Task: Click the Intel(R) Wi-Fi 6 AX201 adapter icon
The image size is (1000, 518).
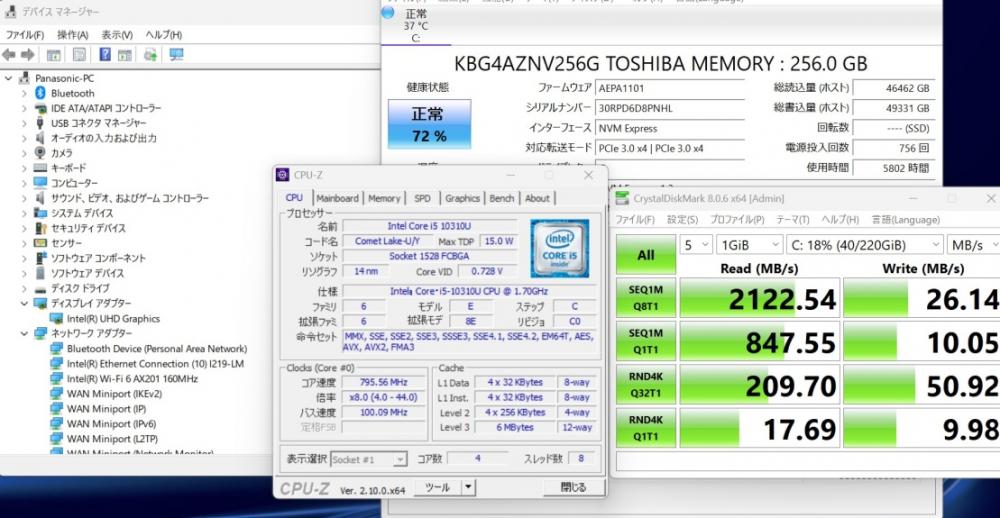Action: (56, 379)
